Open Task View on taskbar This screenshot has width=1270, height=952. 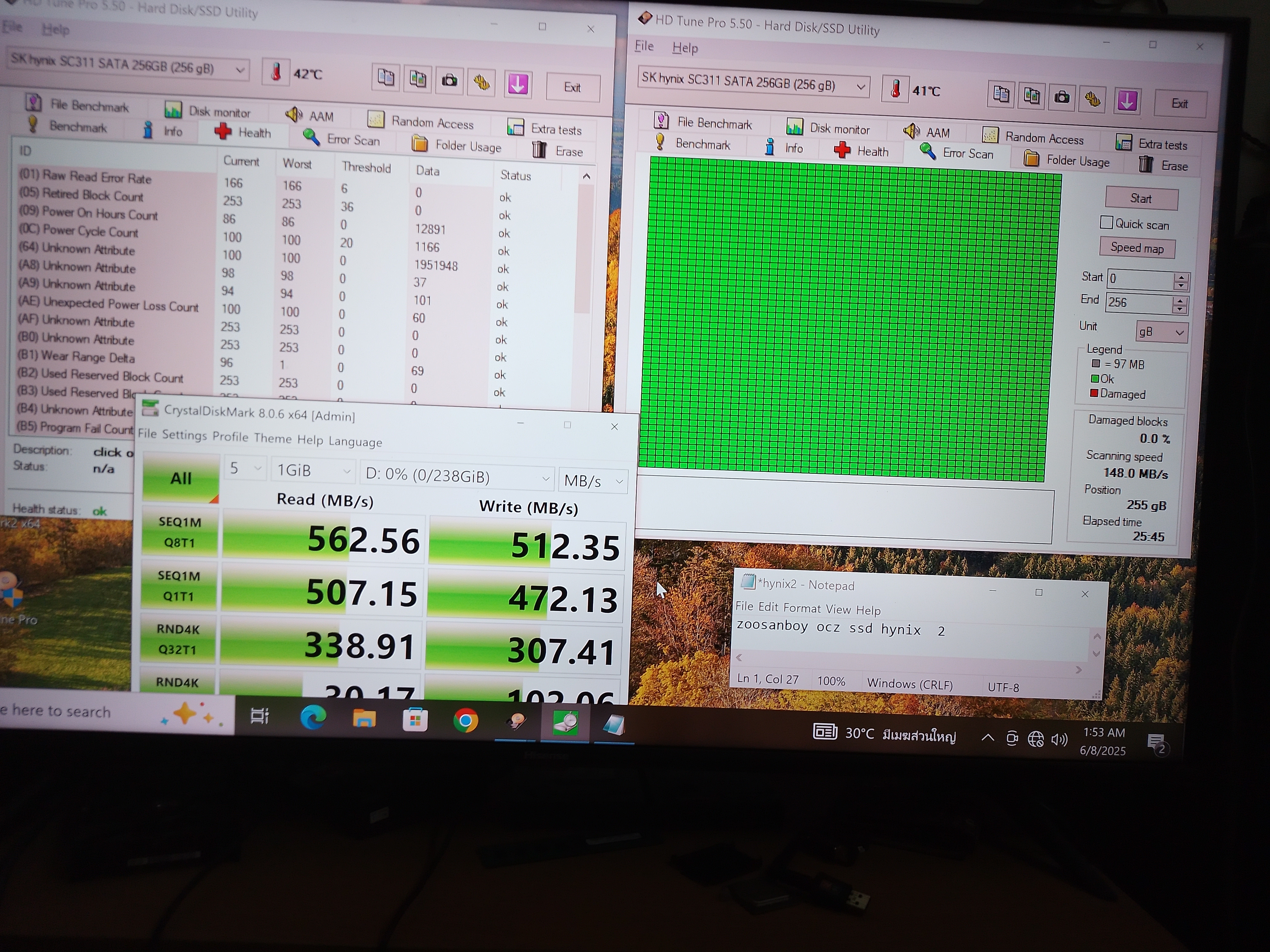coord(259,716)
